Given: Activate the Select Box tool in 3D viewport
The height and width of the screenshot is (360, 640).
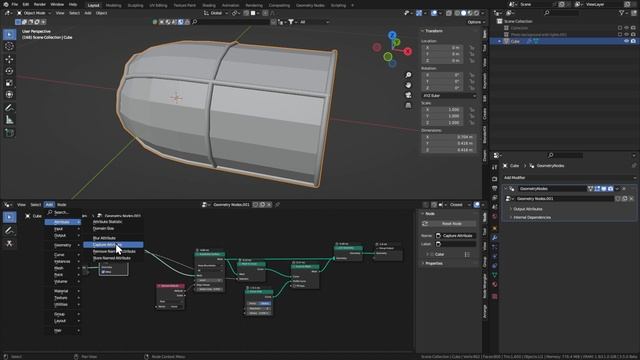Looking at the screenshot, I should click(x=9, y=34).
